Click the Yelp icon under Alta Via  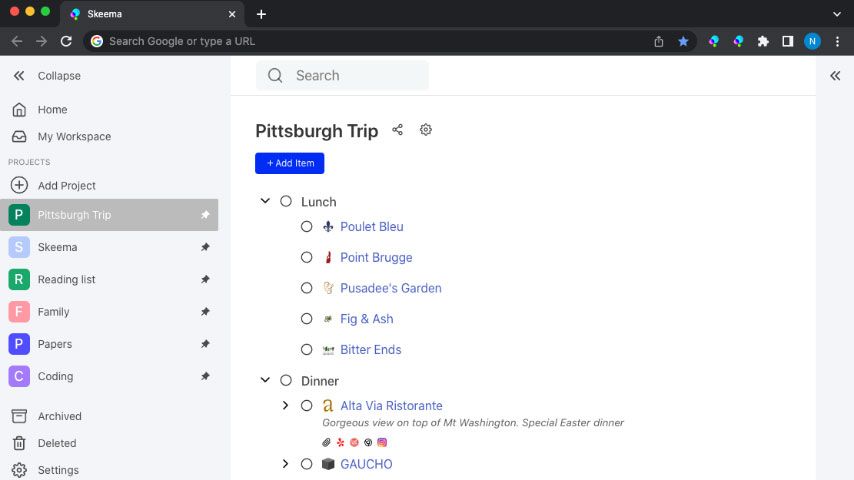pyautogui.click(x=340, y=442)
